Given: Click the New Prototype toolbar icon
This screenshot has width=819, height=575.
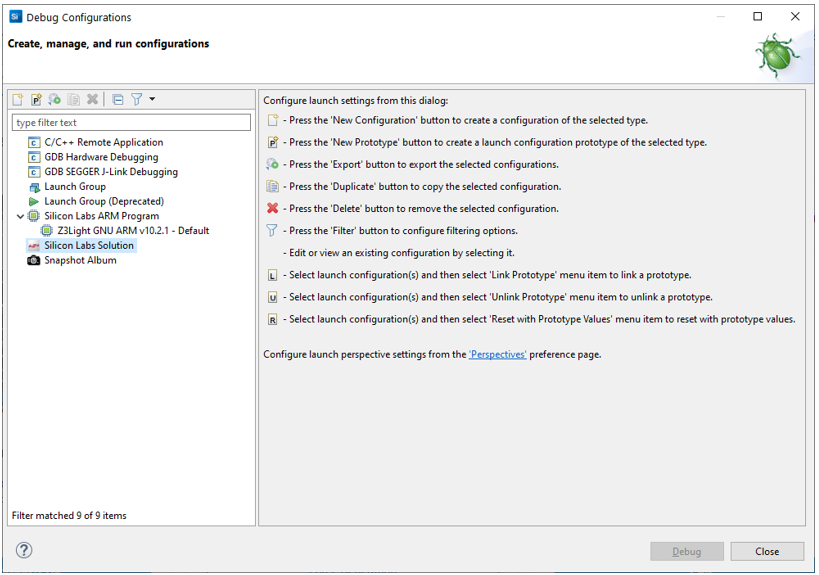Looking at the screenshot, I should pyautogui.click(x=36, y=99).
